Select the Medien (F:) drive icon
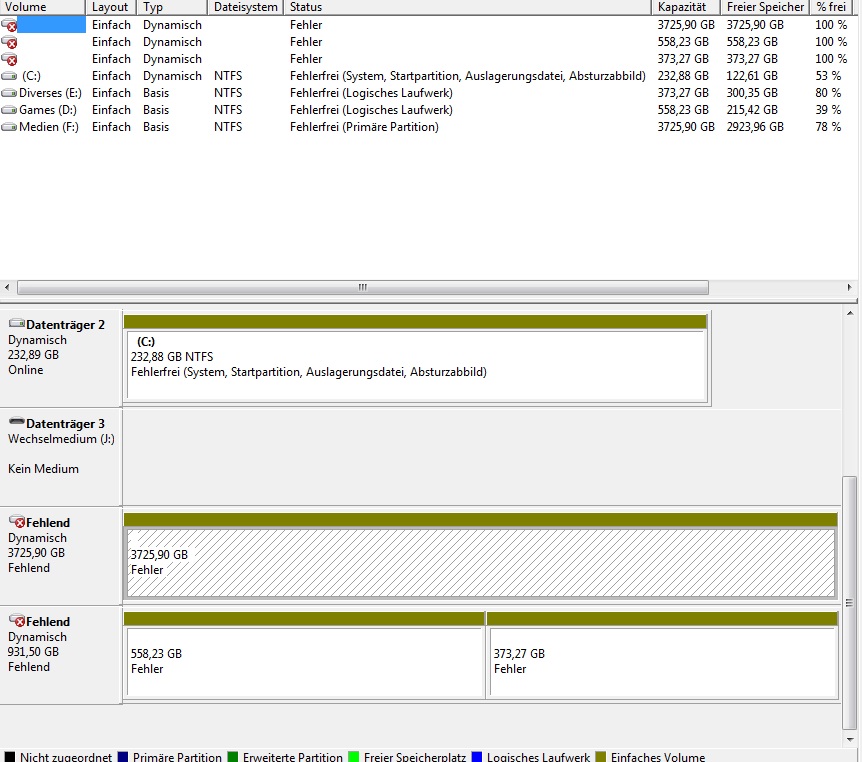This screenshot has width=862, height=762. point(9,127)
